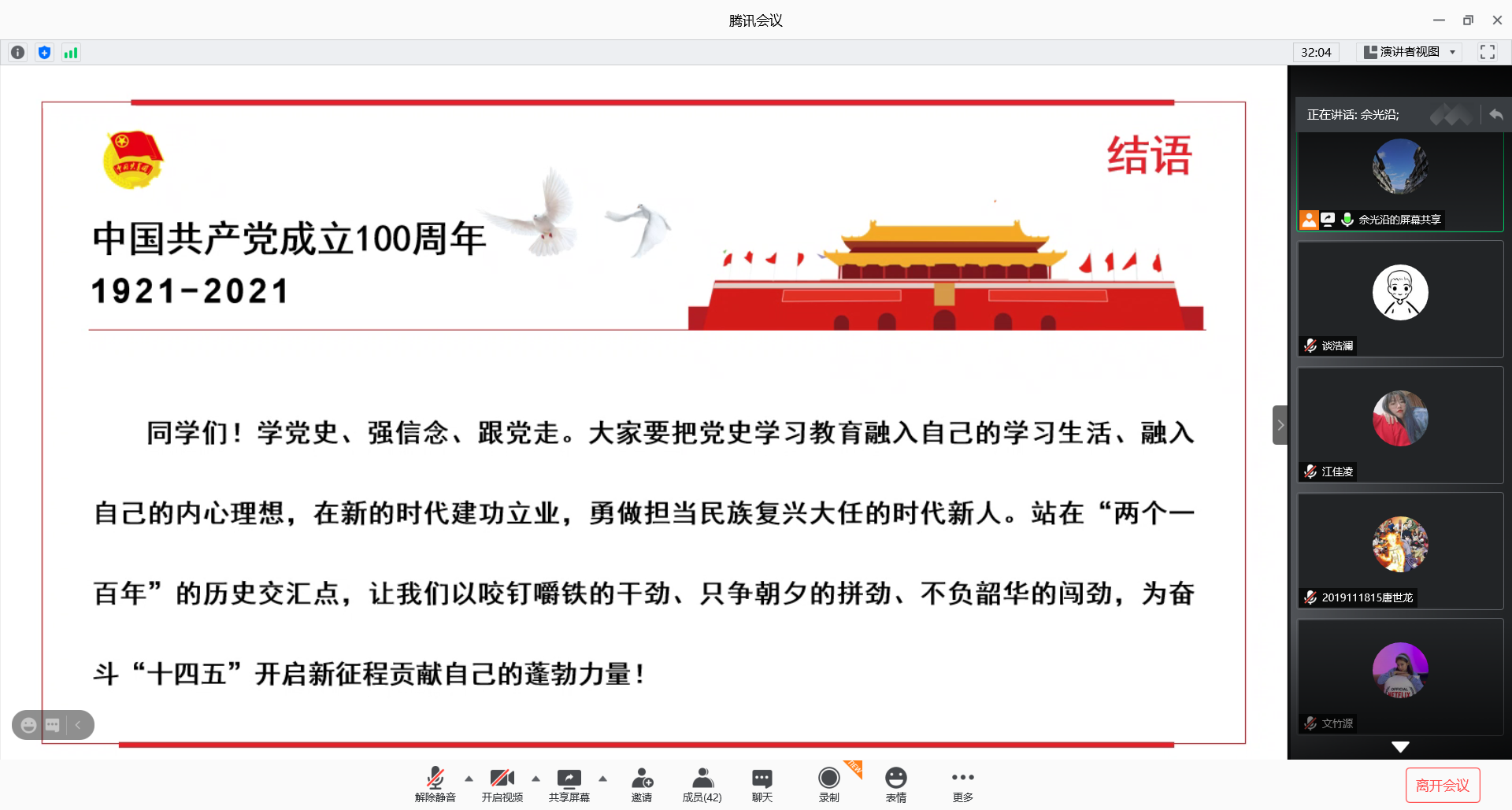Check the network signal status icon

71,53
